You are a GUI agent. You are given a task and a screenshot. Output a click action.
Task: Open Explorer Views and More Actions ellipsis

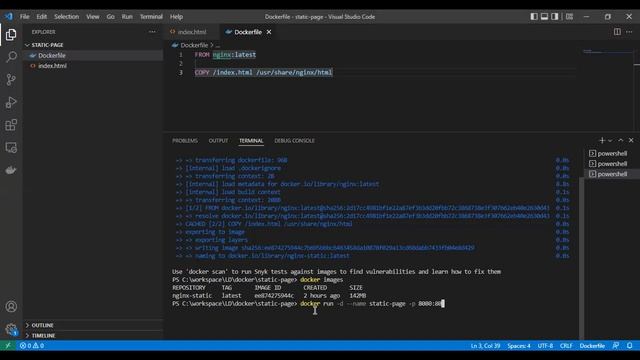click(x=152, y=32)
